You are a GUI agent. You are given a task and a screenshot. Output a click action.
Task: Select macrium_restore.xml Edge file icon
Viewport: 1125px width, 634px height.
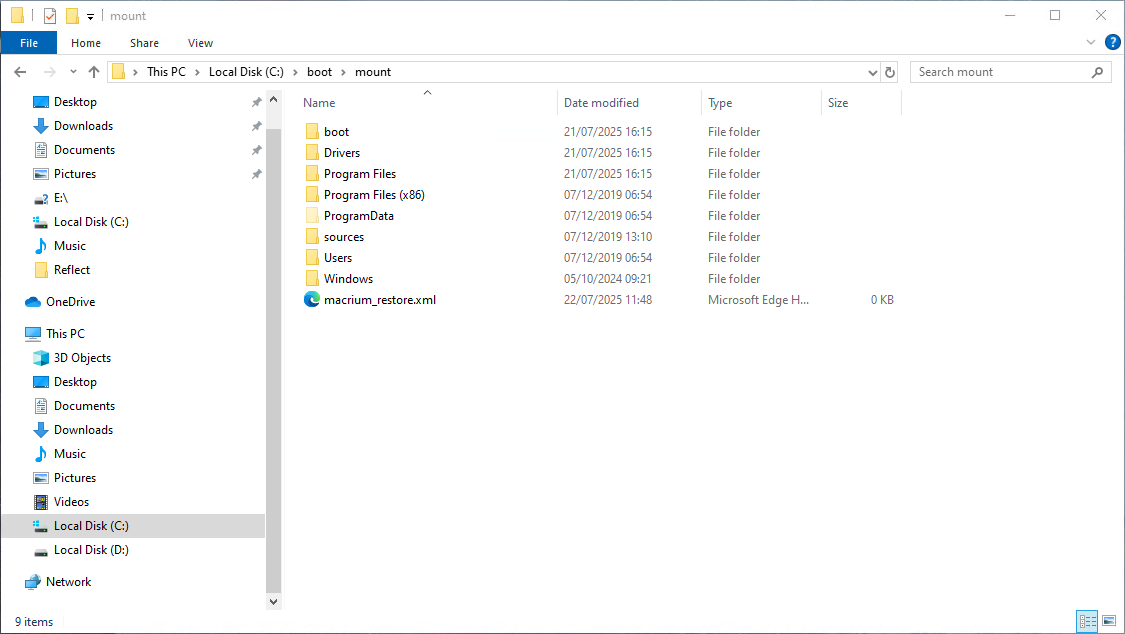coord(312,300)
